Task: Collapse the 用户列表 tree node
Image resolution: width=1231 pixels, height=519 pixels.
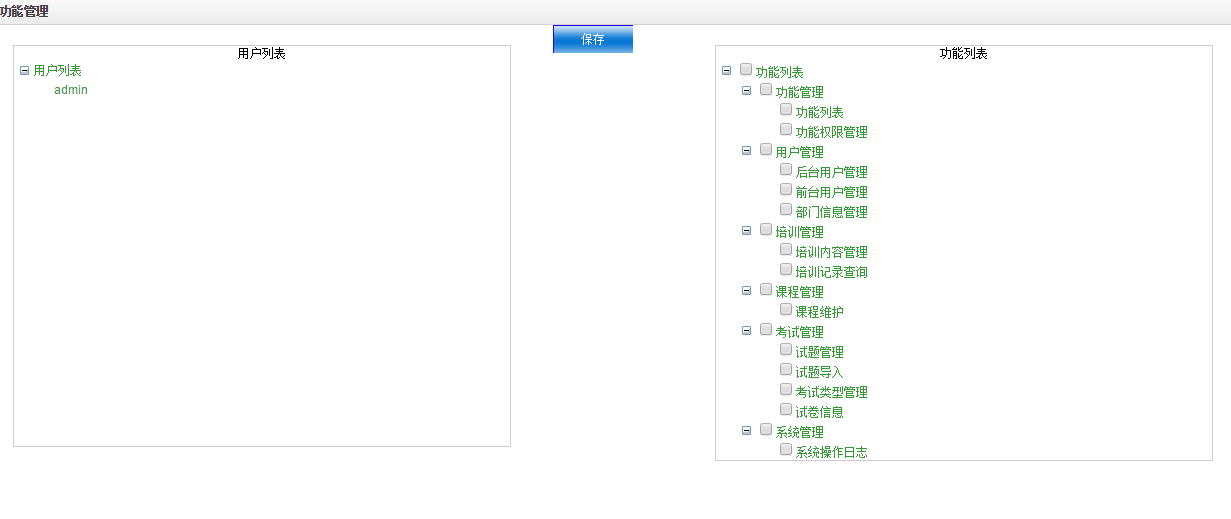Action: (25, 70)
